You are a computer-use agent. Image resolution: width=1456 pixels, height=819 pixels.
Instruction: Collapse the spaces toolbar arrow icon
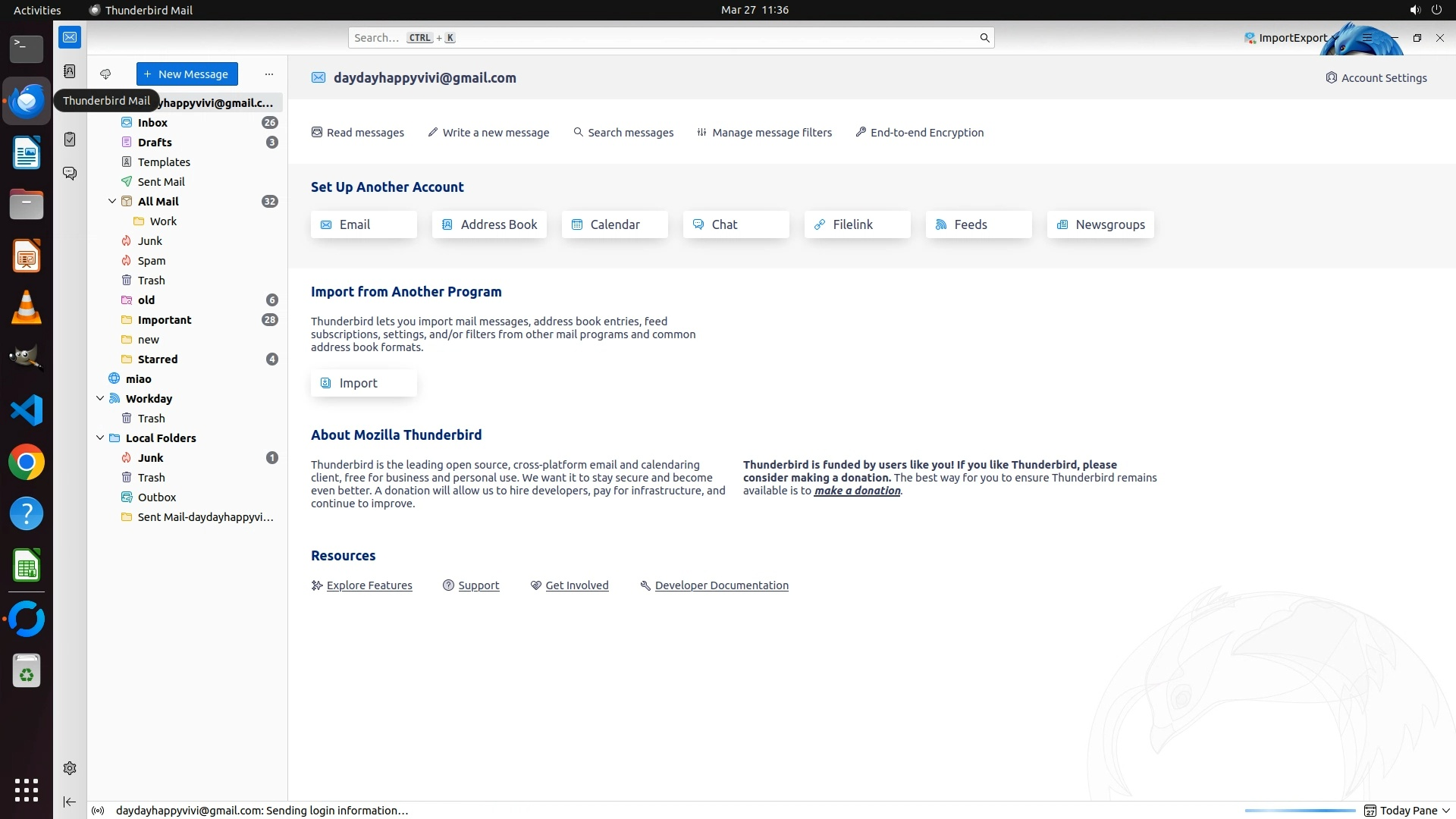[70, 802]
